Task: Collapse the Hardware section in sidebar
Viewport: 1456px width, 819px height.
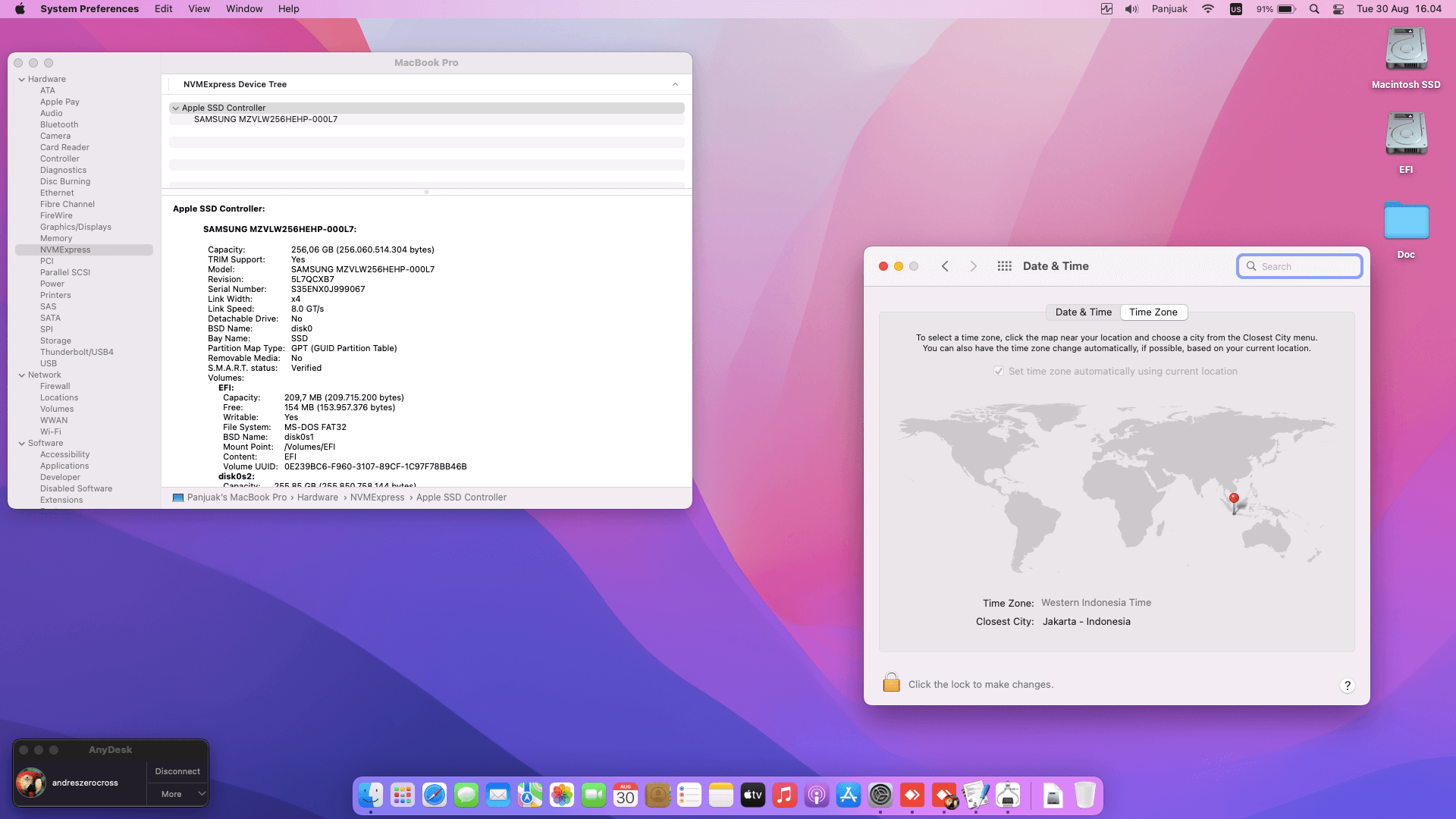Action: 22,79
